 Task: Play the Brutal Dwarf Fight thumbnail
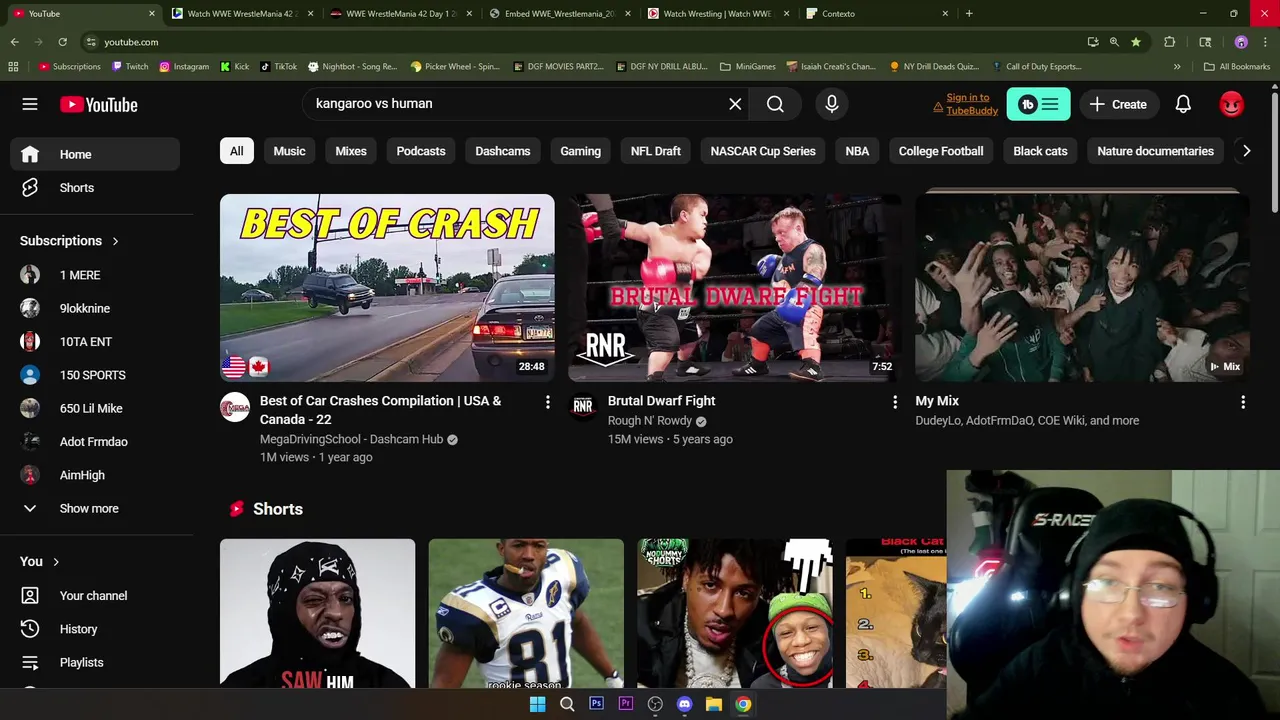tap(735, 288)
